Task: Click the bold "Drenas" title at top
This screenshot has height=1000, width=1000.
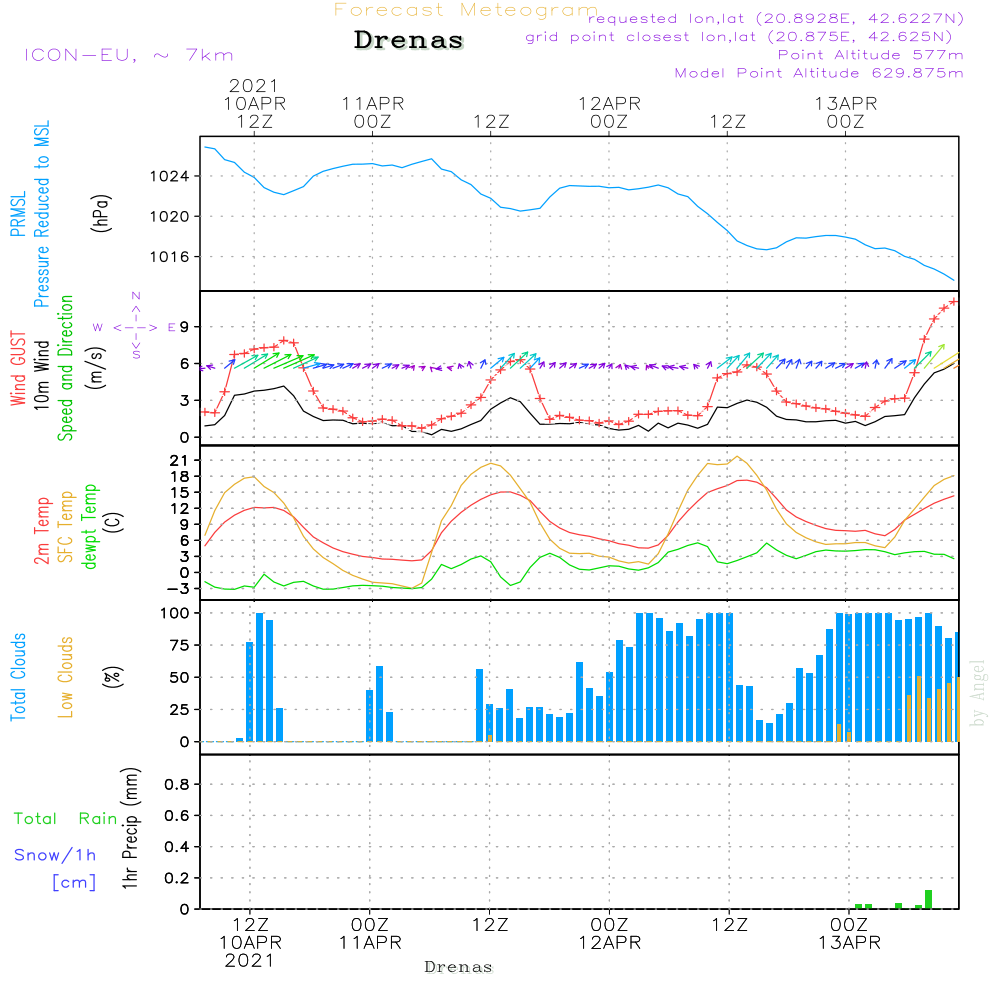Action: click(409, 40)
